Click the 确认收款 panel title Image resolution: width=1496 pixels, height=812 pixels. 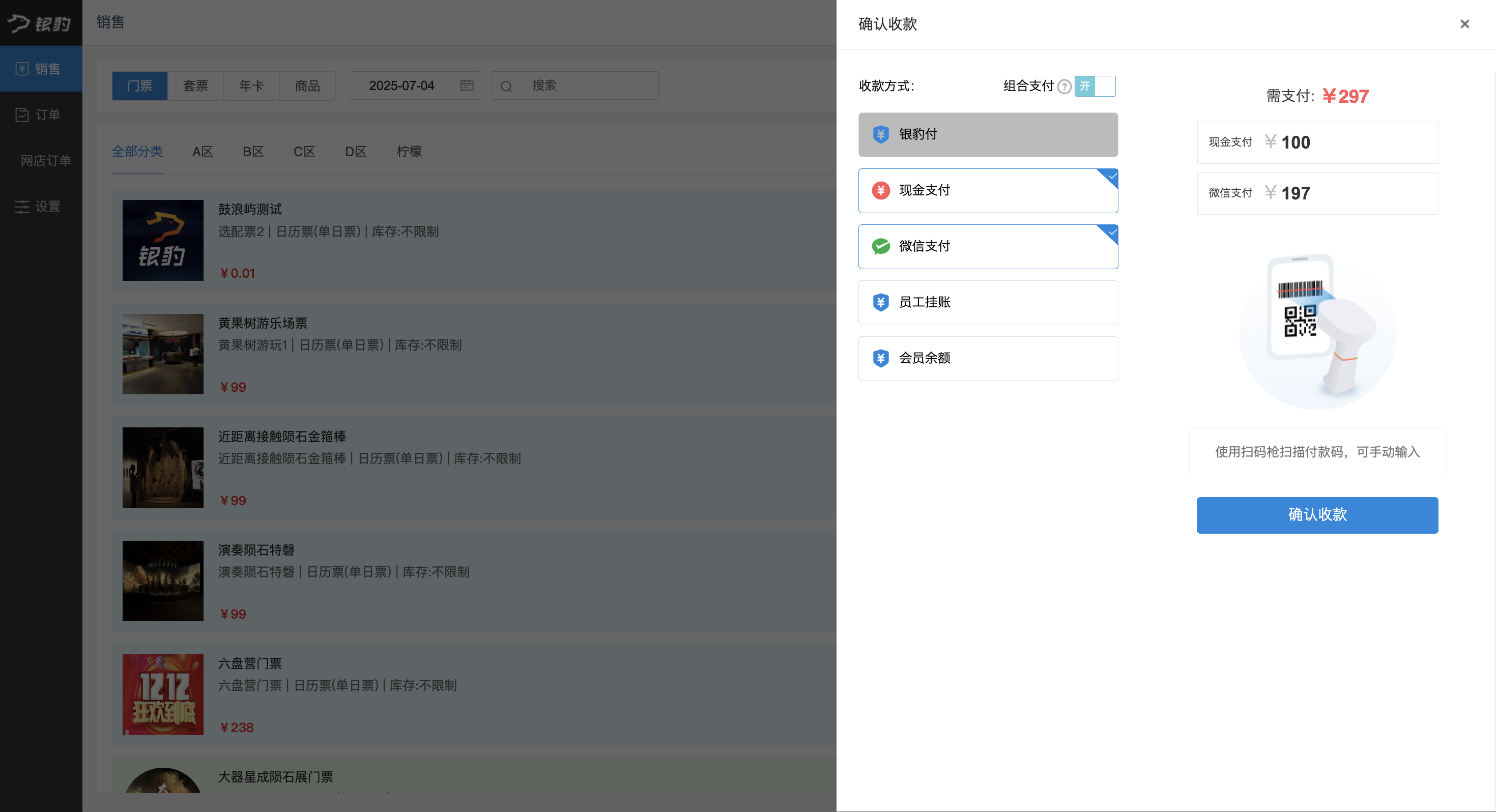(888, 24)
